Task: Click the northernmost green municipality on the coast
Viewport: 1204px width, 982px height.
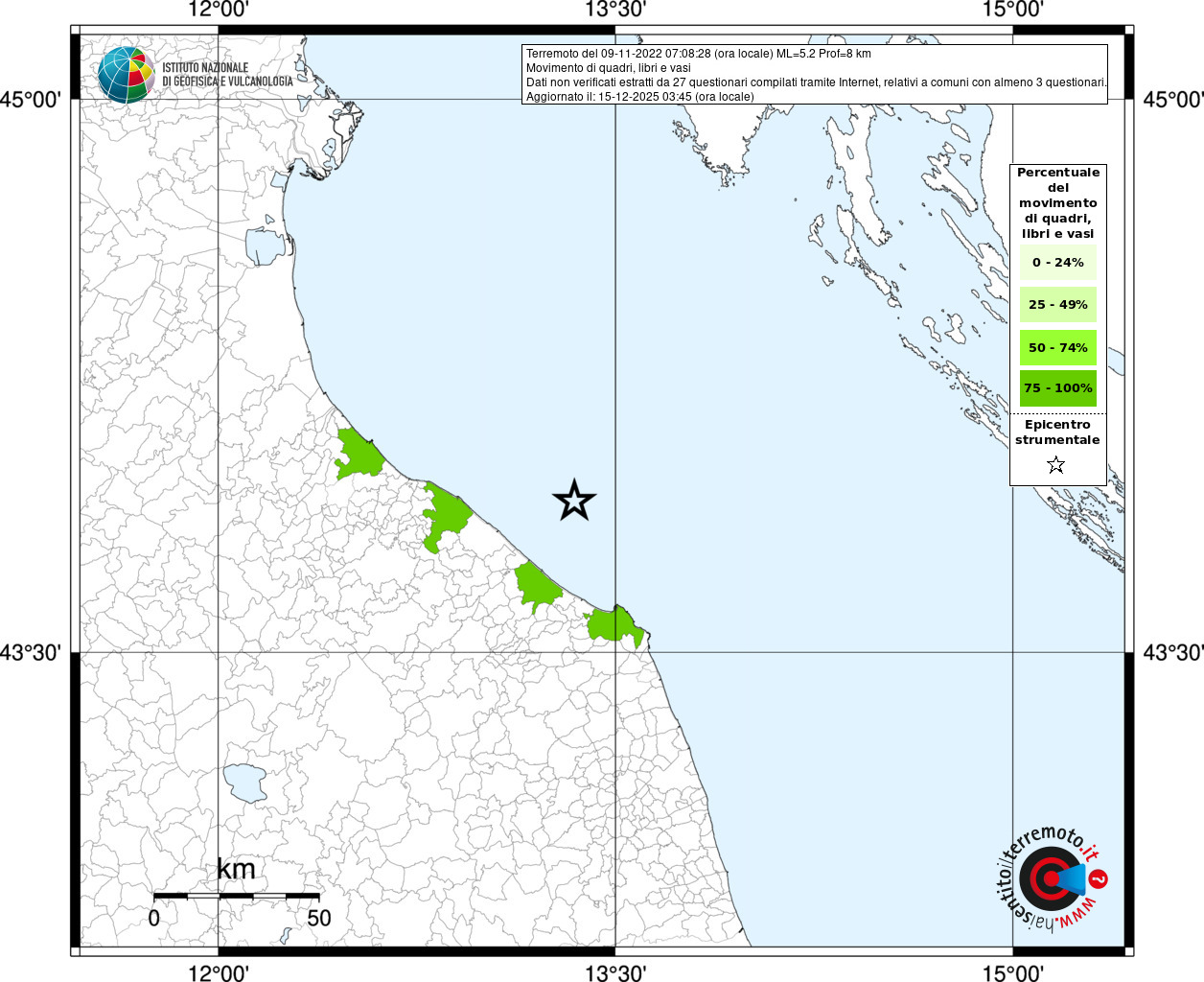Action: click(359, 454)
